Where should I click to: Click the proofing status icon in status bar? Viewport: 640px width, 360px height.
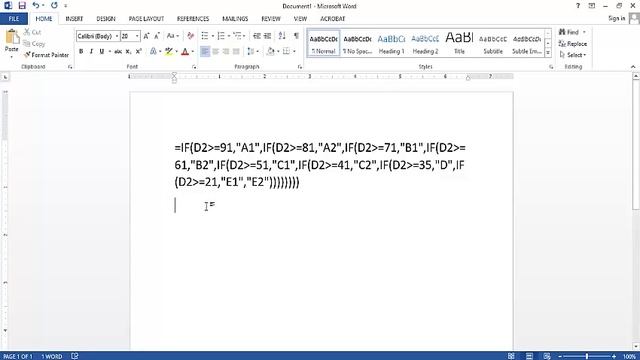75,356
